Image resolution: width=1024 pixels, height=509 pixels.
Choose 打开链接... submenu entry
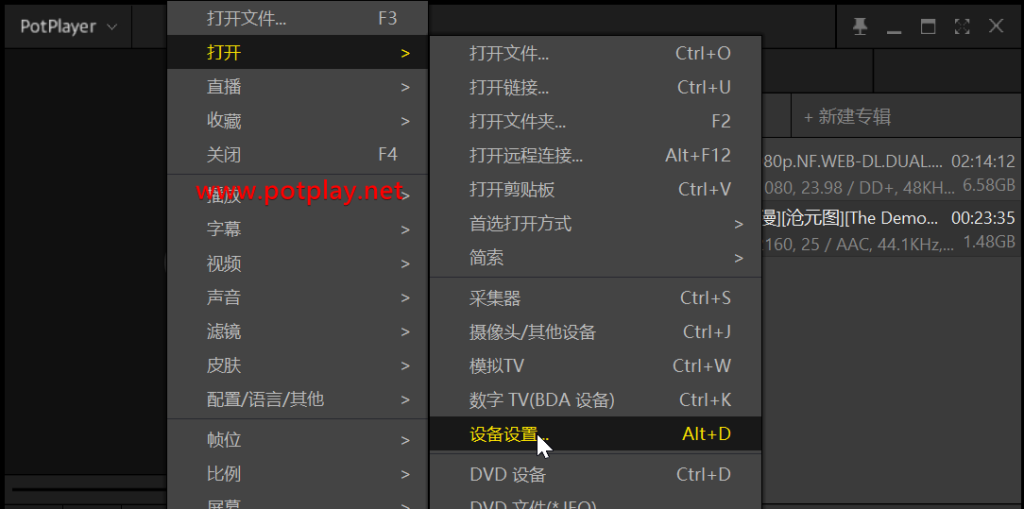coord(596,88)
